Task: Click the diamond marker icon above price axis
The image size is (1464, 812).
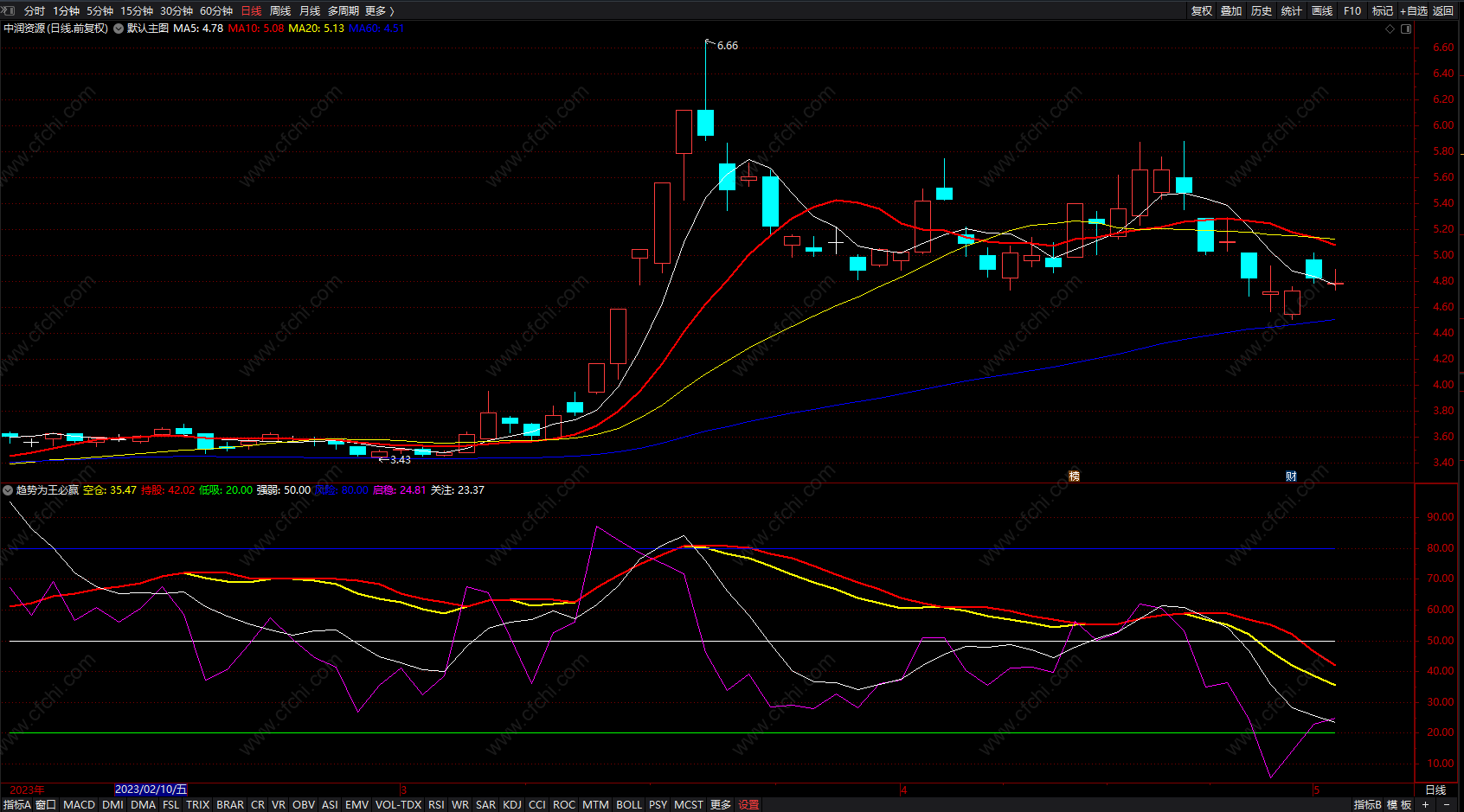Action: pyautogui.click(x=1390, y=29)
